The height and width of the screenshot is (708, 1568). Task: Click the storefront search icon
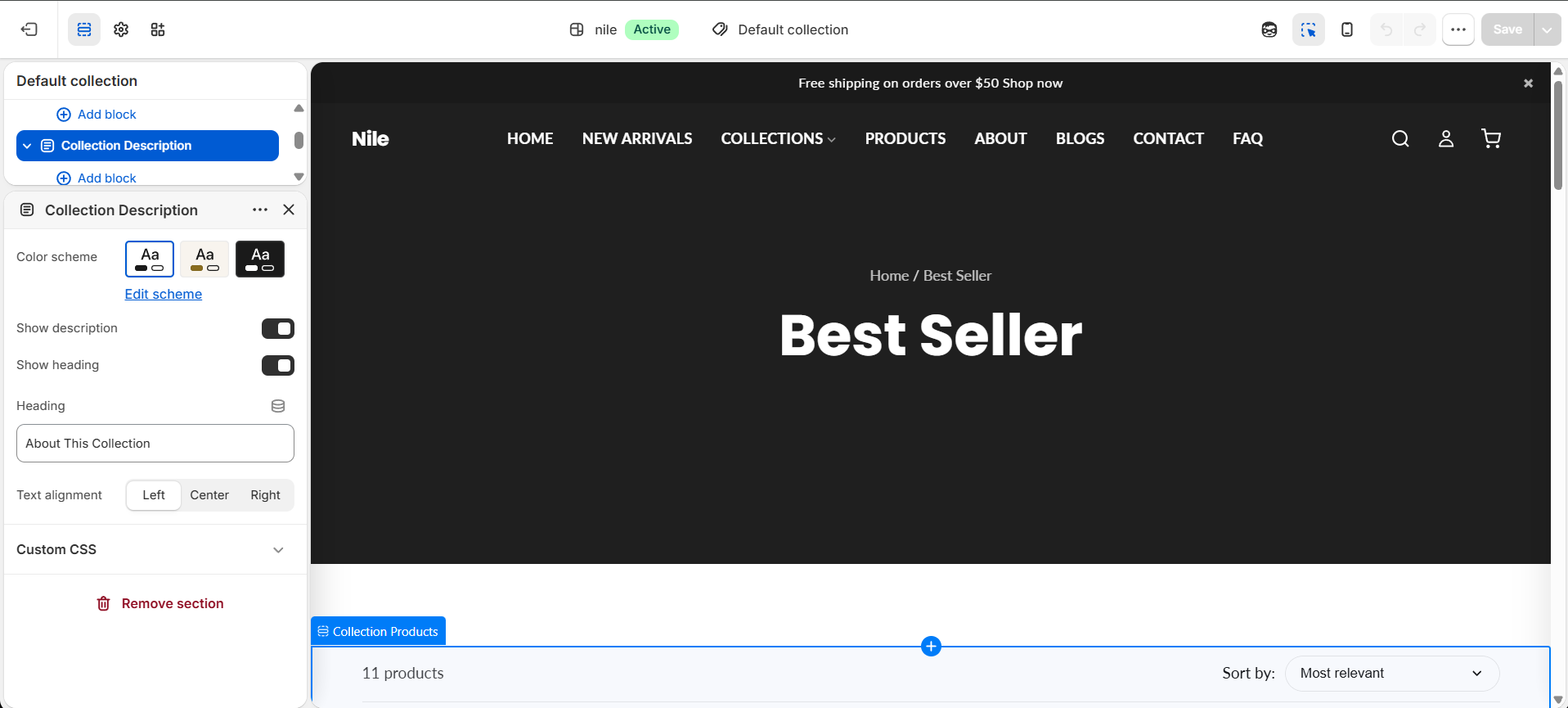[x=1400, y=139]
